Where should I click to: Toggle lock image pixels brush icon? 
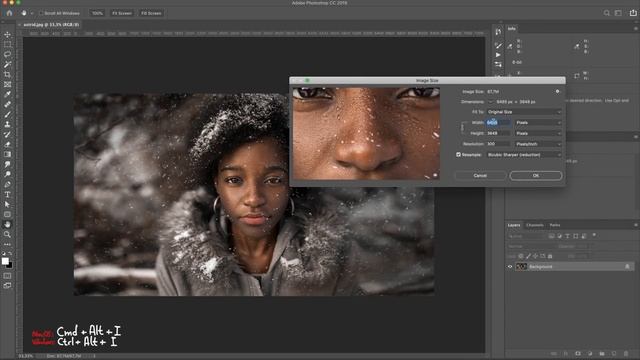[x=528, y=256]
